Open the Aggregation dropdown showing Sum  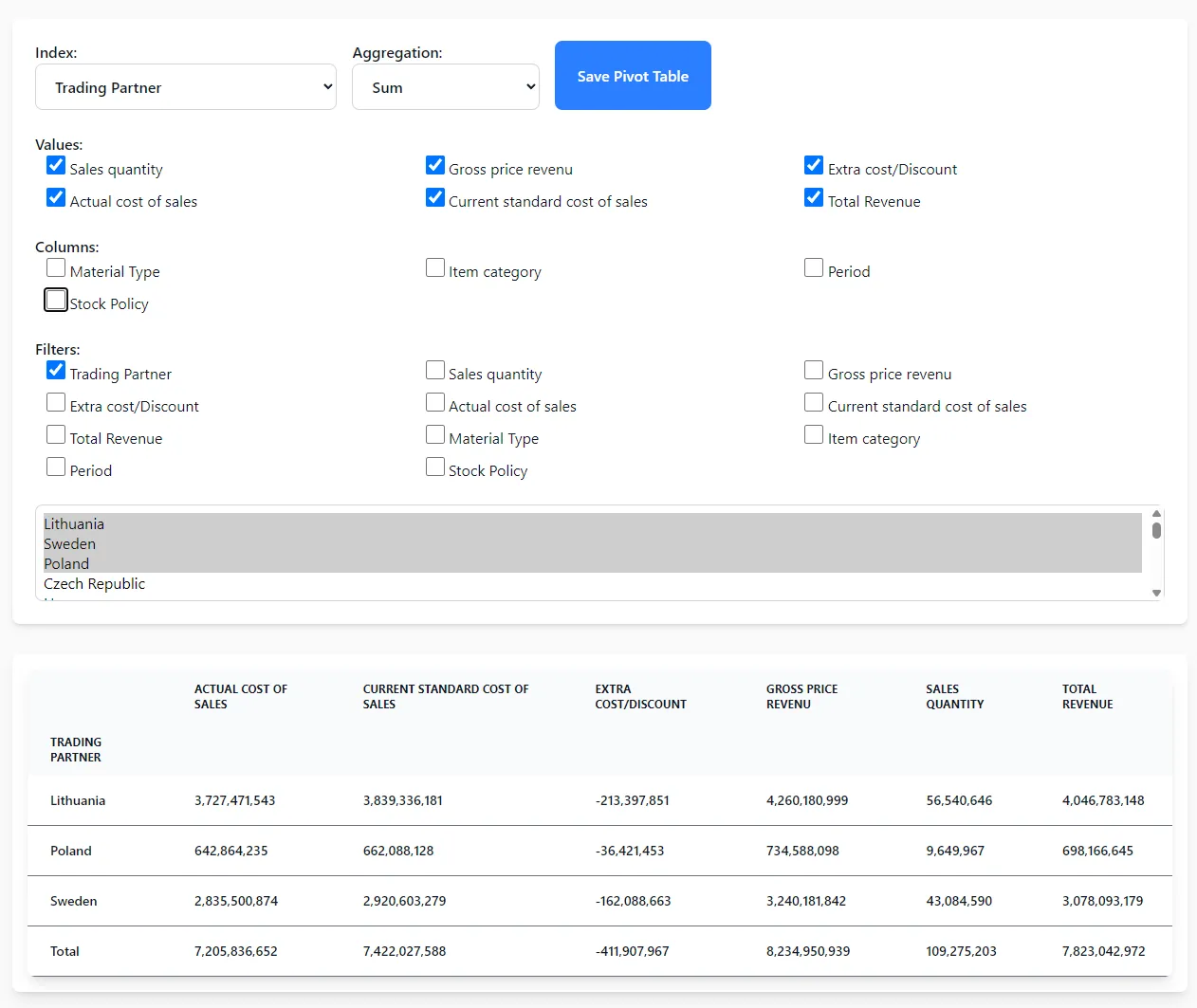(x=446, y=87)
